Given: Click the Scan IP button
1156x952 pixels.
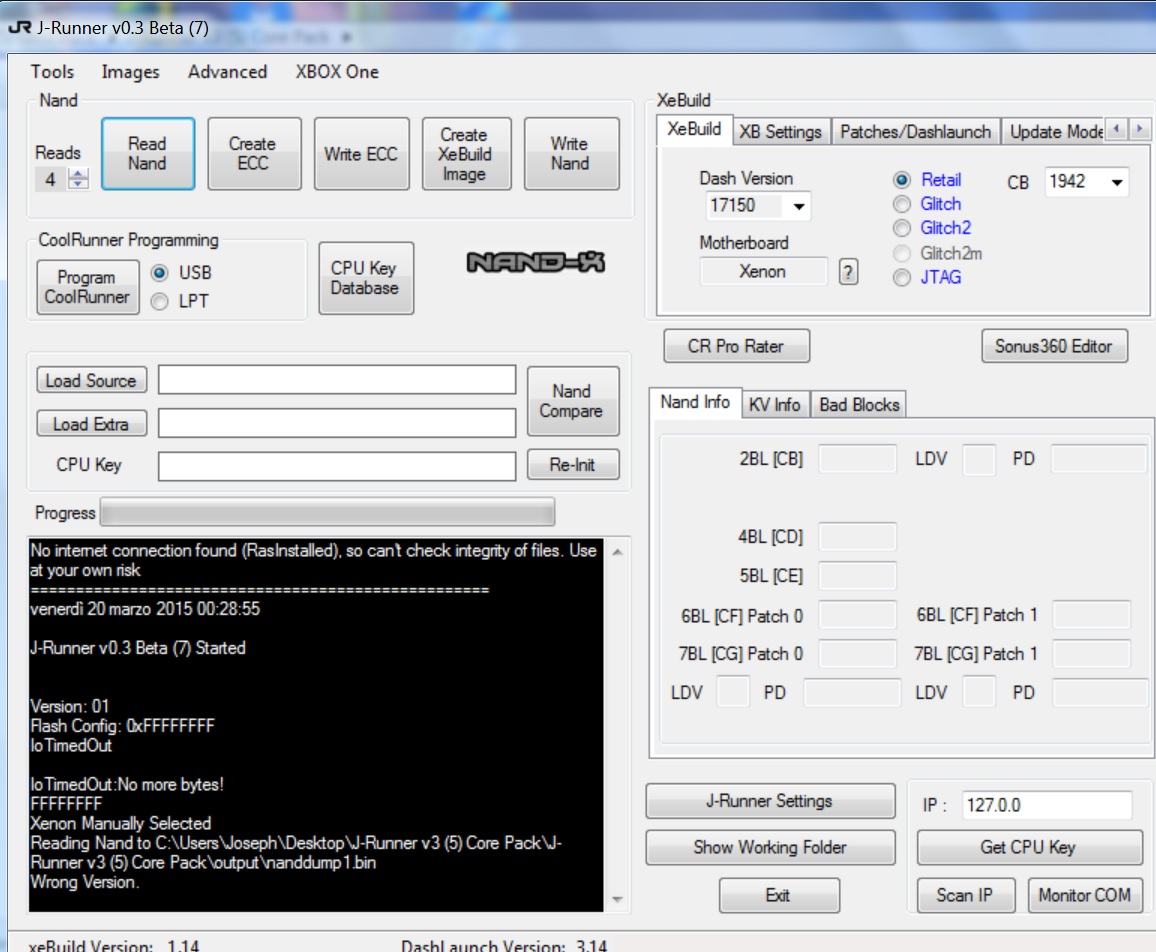Looking at the screenshot, I should [966, 895].
